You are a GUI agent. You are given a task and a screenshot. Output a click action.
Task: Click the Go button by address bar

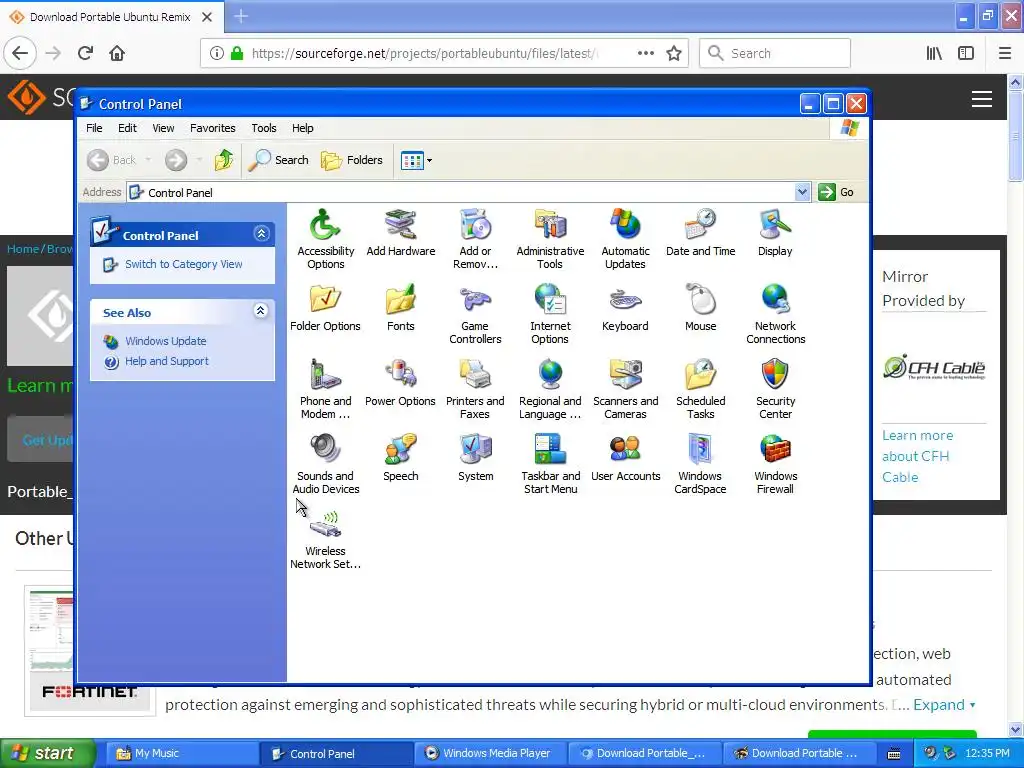click(837, 192)
